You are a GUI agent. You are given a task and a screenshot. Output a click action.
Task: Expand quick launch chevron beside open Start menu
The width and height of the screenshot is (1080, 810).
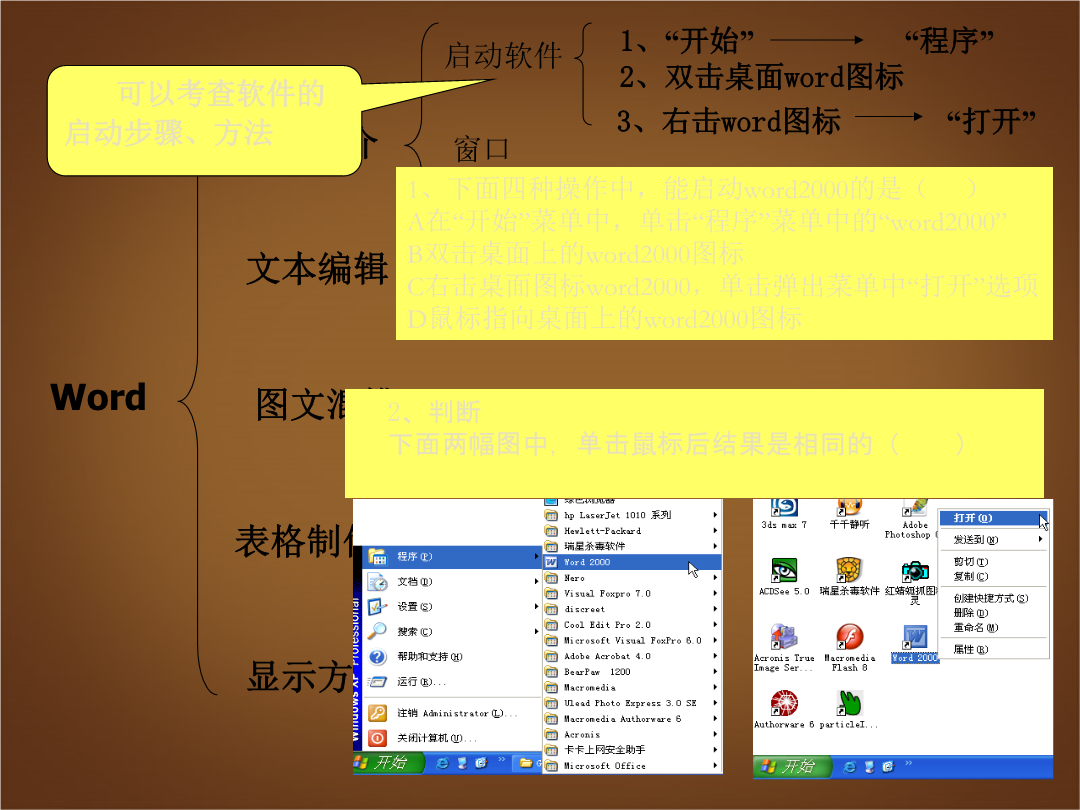coord(501,760)
